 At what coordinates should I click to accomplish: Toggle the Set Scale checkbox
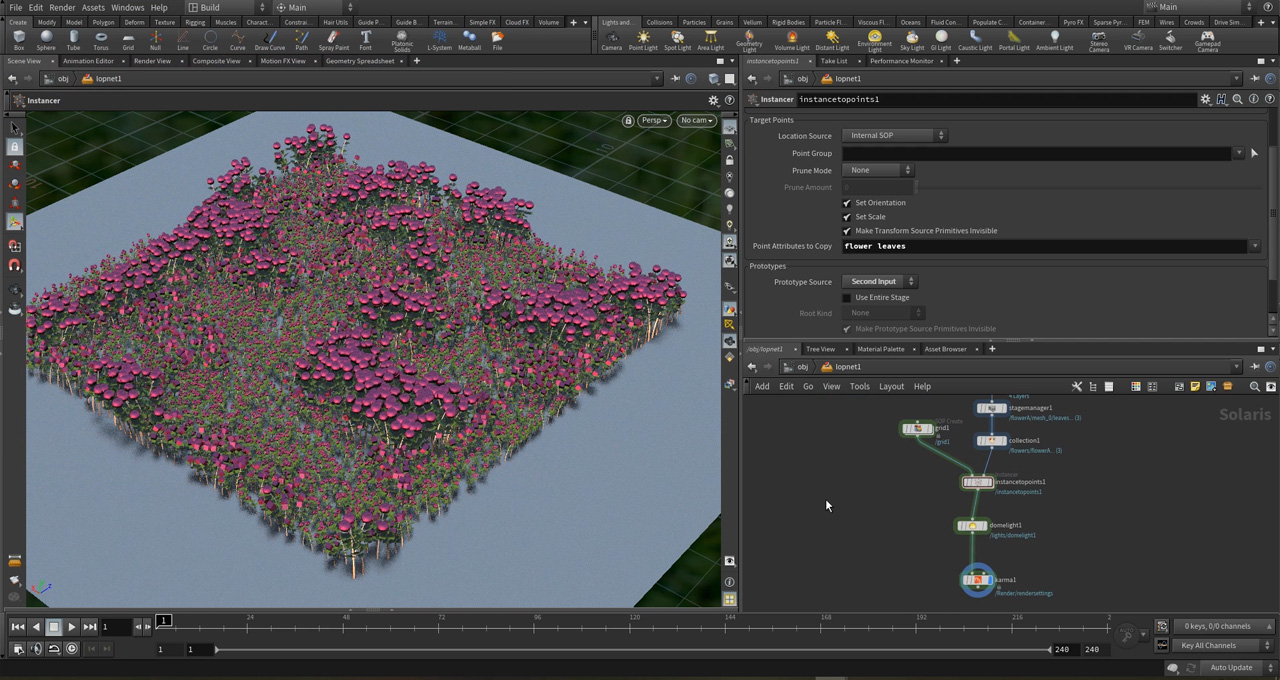(847, 217)
